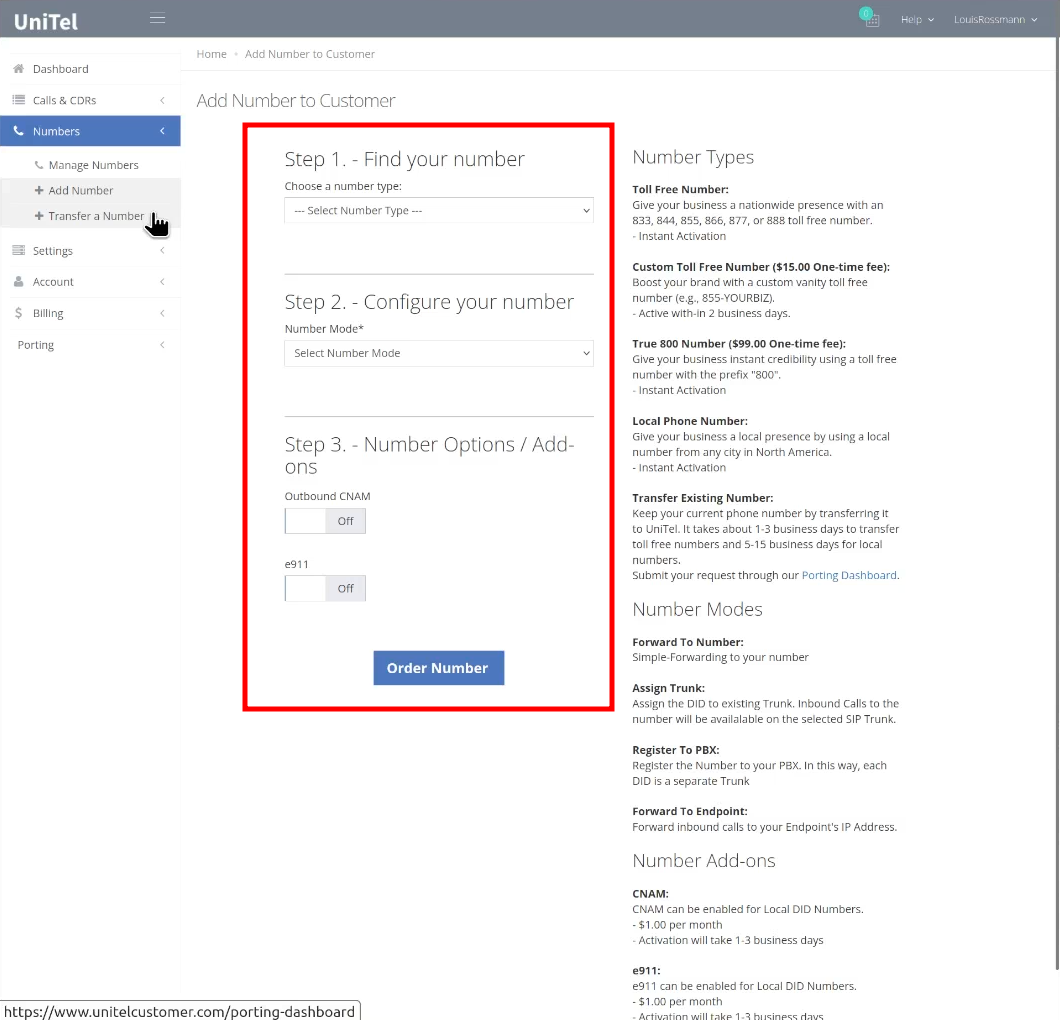
Task: Expand the Settings menu chevron
Action: tap(162, 250)
